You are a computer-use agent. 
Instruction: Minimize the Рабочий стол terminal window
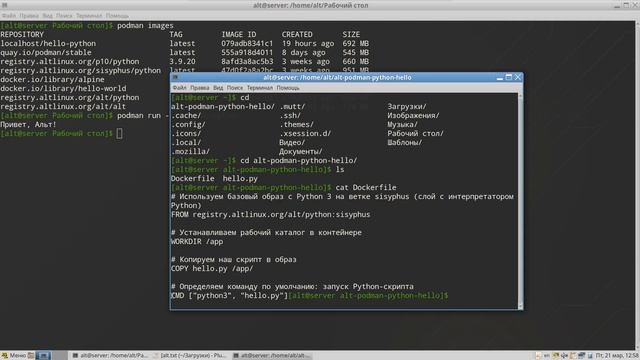(x=617, y=5)
